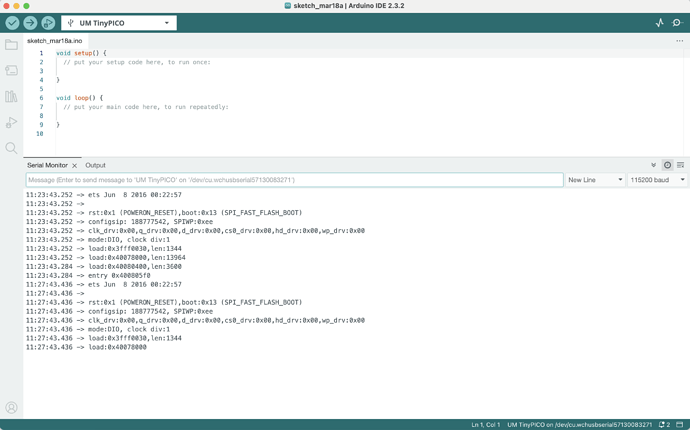Image resolution: width=690 pixels, height=430 pixels.
Task: Click the first 'ets Jun 8 2016' serial line
Action: tap(103, 195)
